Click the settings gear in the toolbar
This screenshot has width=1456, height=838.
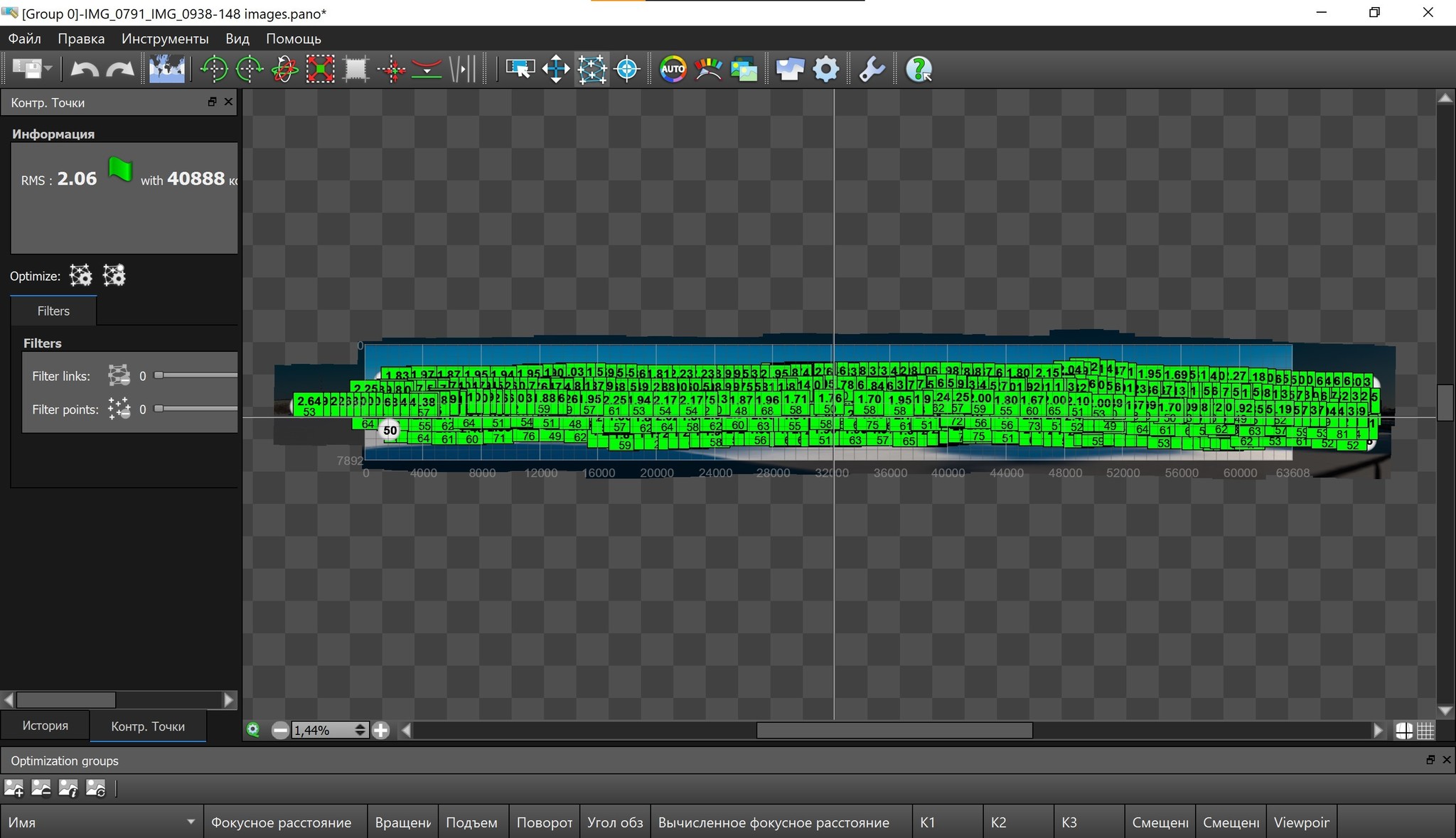(825, 69)
